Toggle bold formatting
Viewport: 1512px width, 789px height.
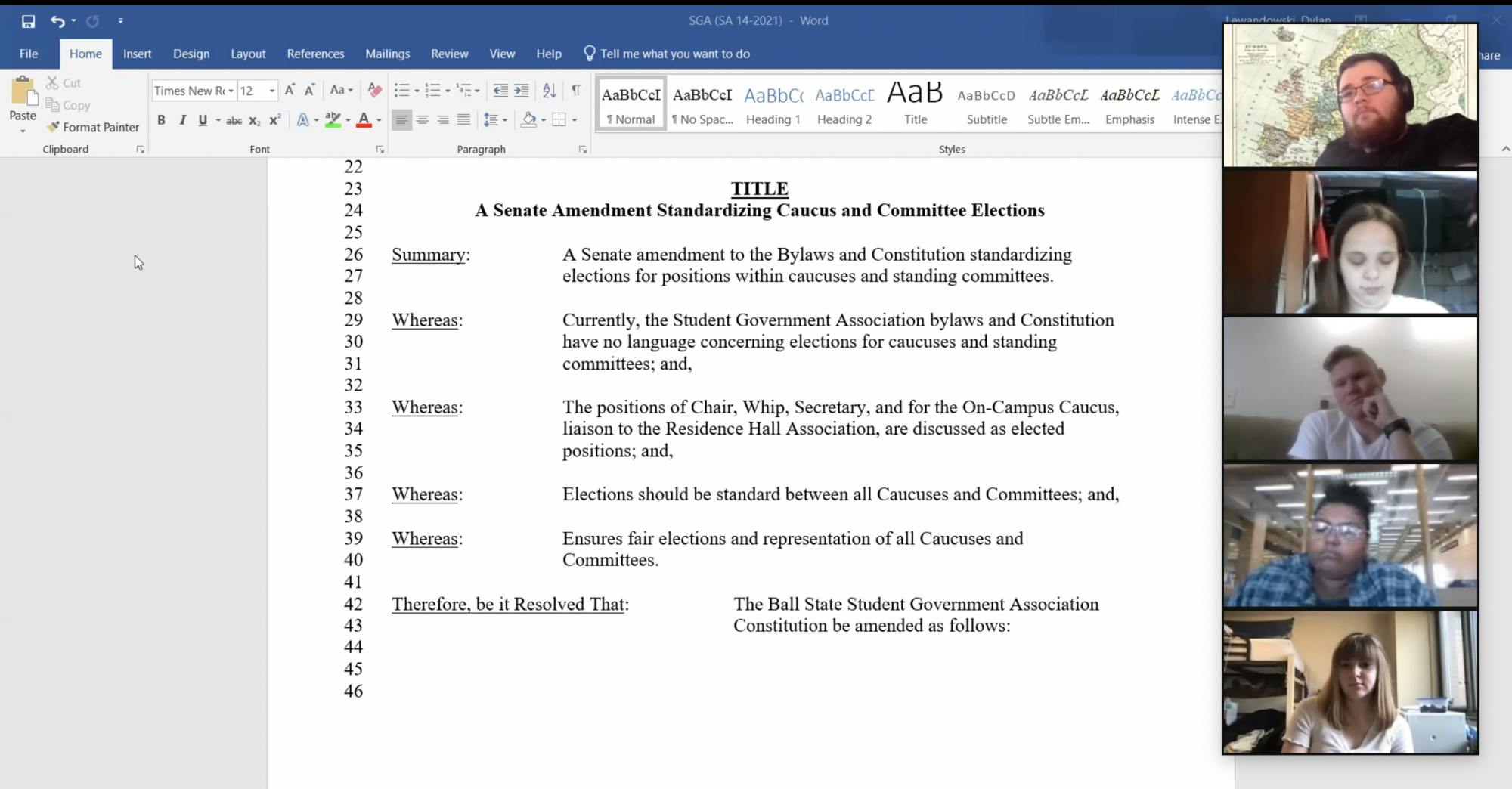click(161, 119)
